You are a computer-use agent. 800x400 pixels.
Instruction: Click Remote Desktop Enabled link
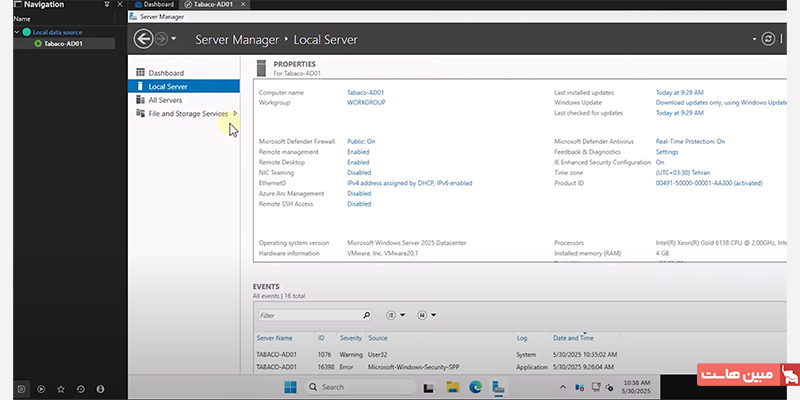point(358,162)
